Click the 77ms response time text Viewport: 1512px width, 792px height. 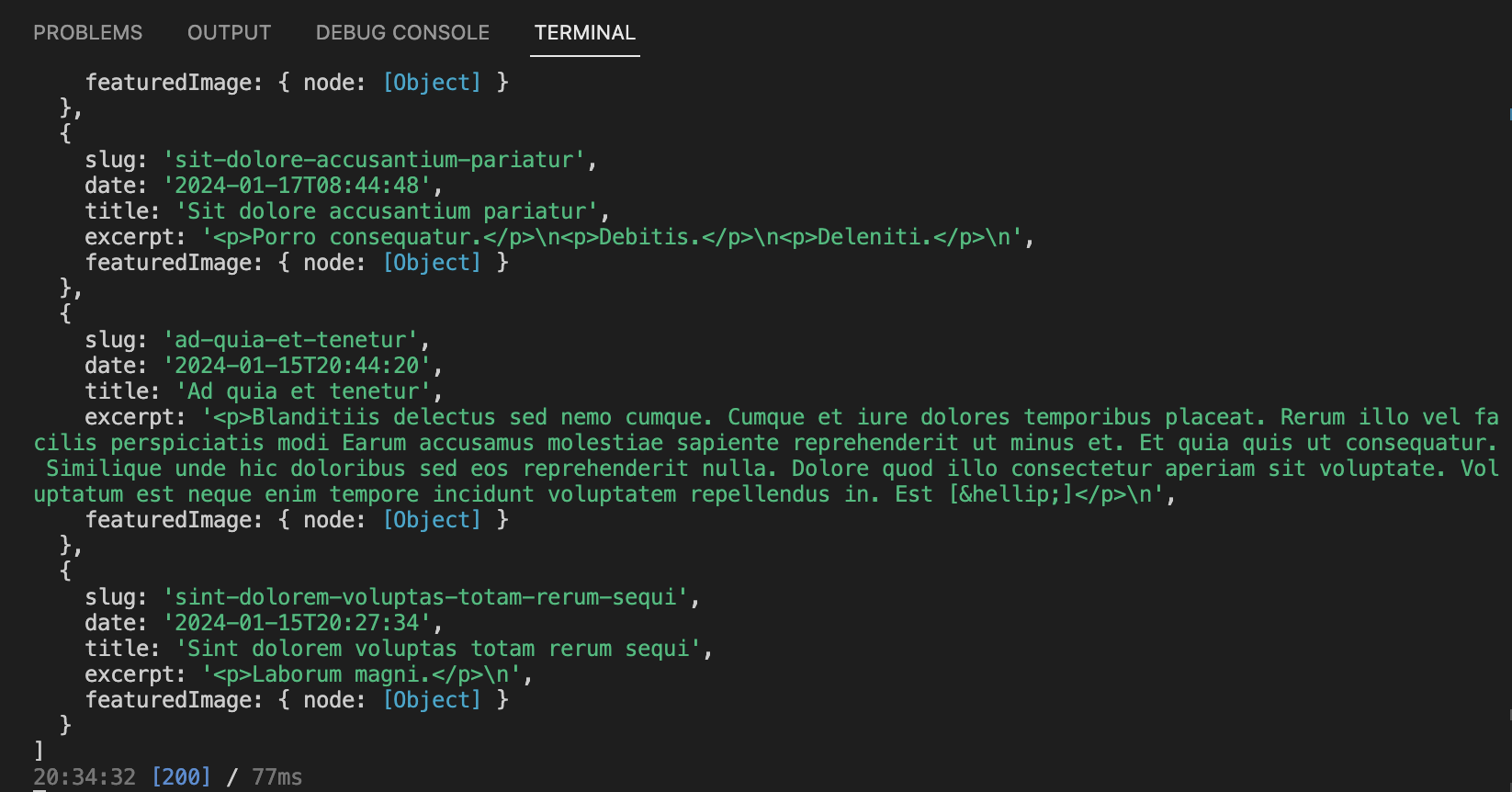tap(276, 776)
